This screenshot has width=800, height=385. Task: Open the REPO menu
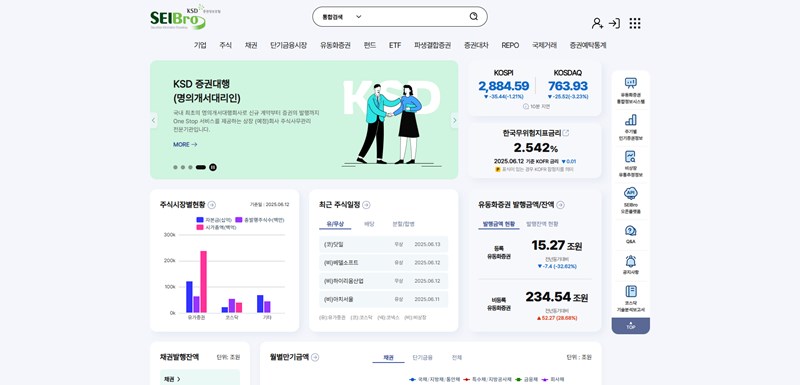pyautogui.click(x=510, y=45)
